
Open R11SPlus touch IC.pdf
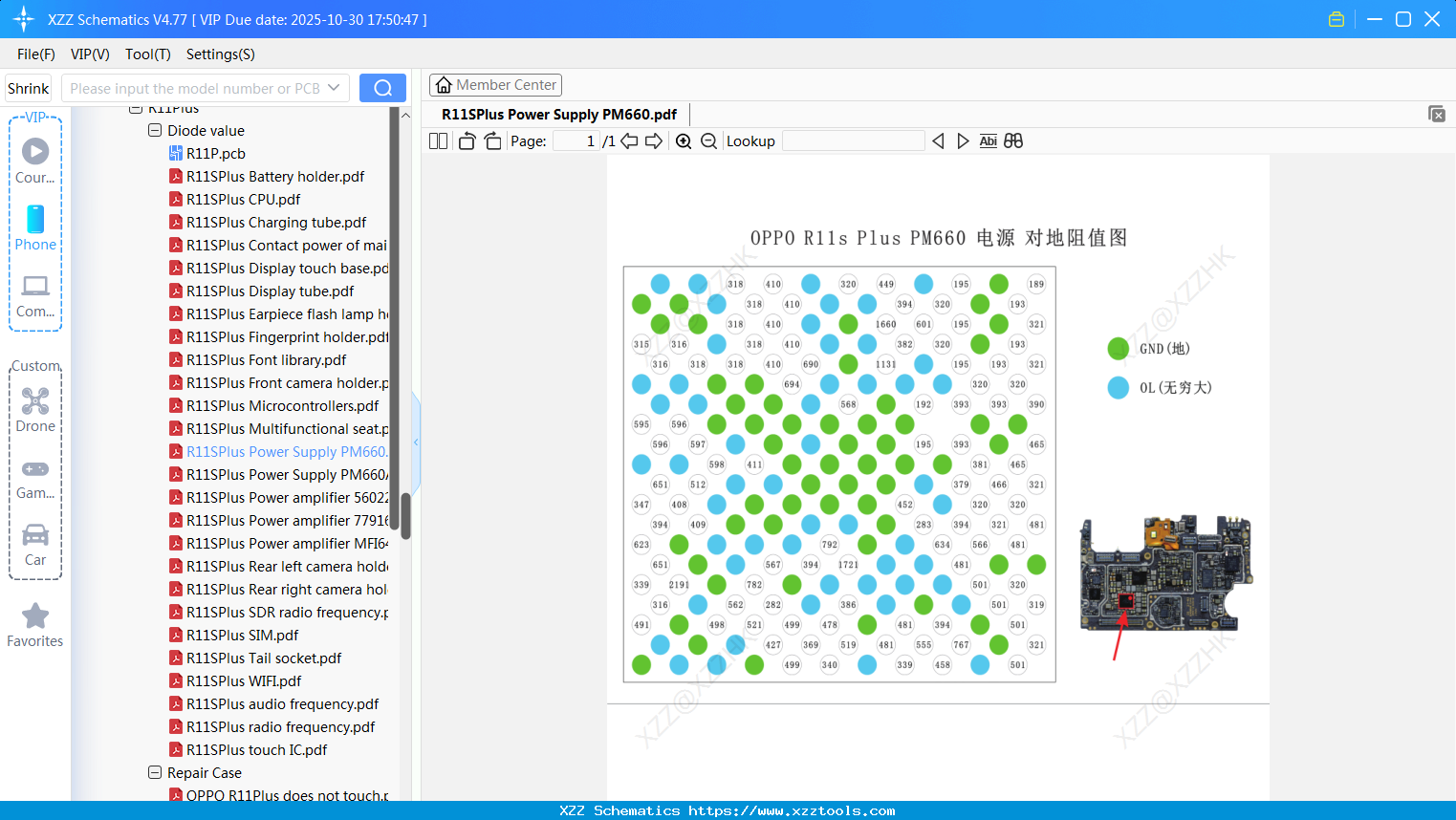[256, 749]
